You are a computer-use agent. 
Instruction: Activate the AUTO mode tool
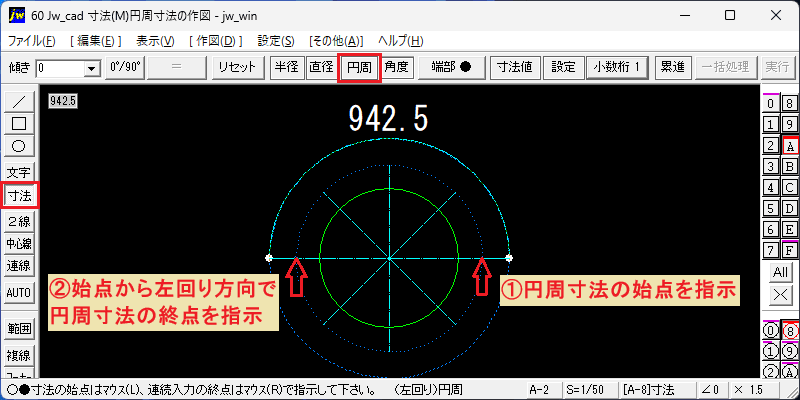[19, 293]
